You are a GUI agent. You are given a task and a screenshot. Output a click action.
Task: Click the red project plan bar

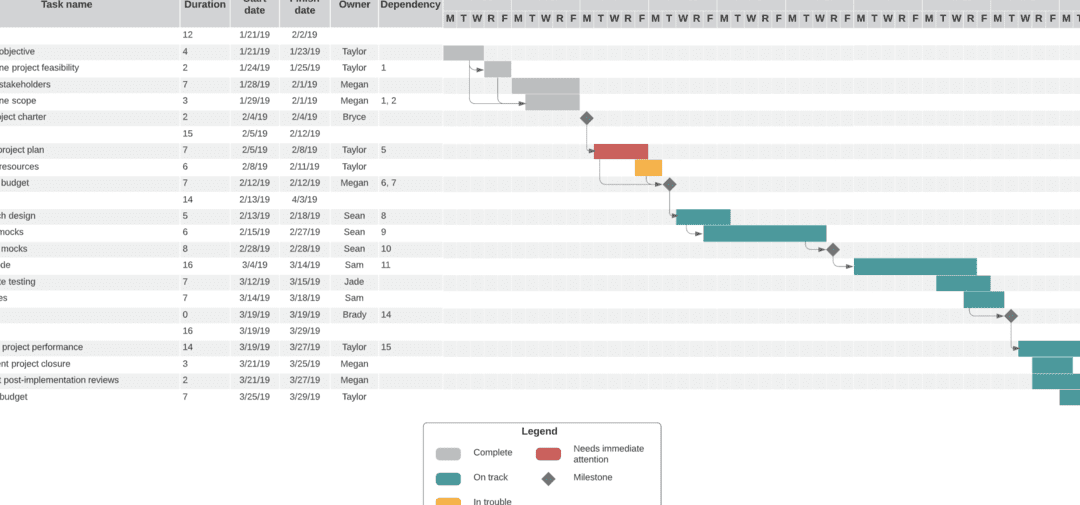point(621,151)
